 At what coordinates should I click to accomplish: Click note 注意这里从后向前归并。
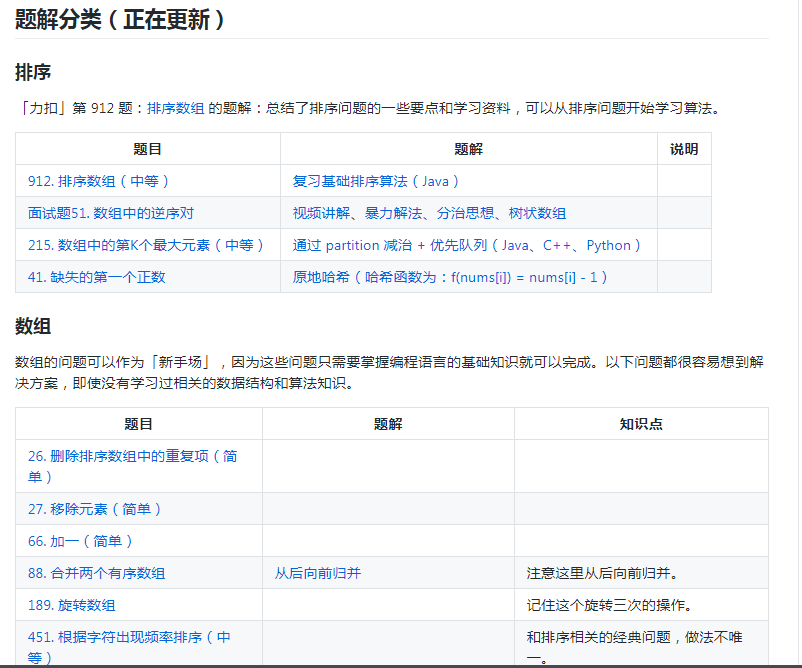point(603,573)
